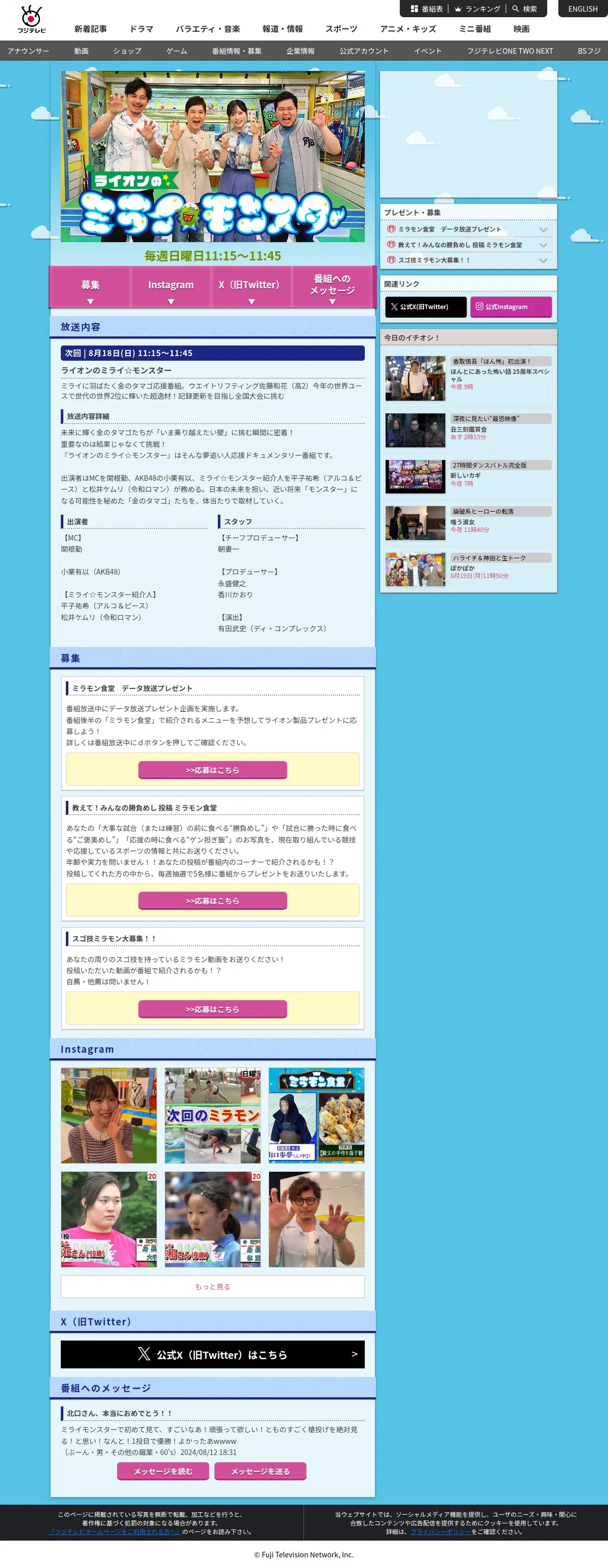Screen dimensions: 608x1568
Task: Click gift icon beside ミラモン食堂 データ放送プレゼント
Action: (x=391, y=229)
